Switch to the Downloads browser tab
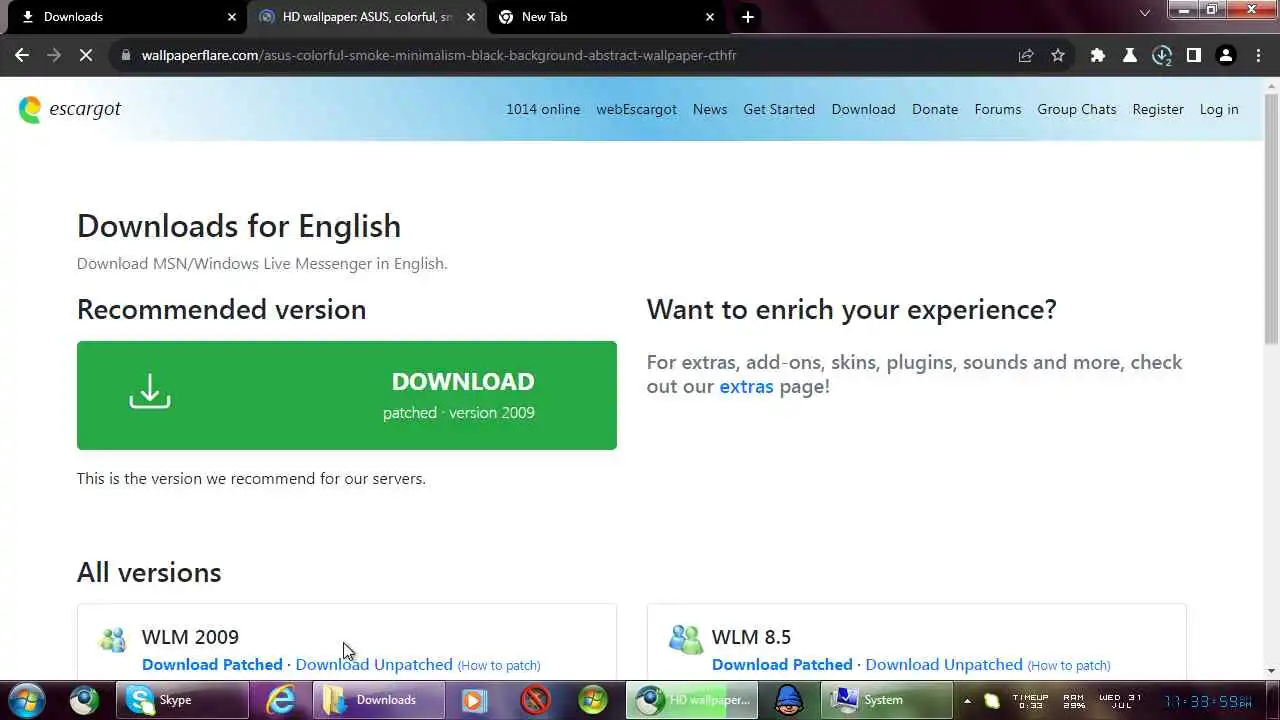The width and height of the screenshot is (1280, 720). point(126,17)
